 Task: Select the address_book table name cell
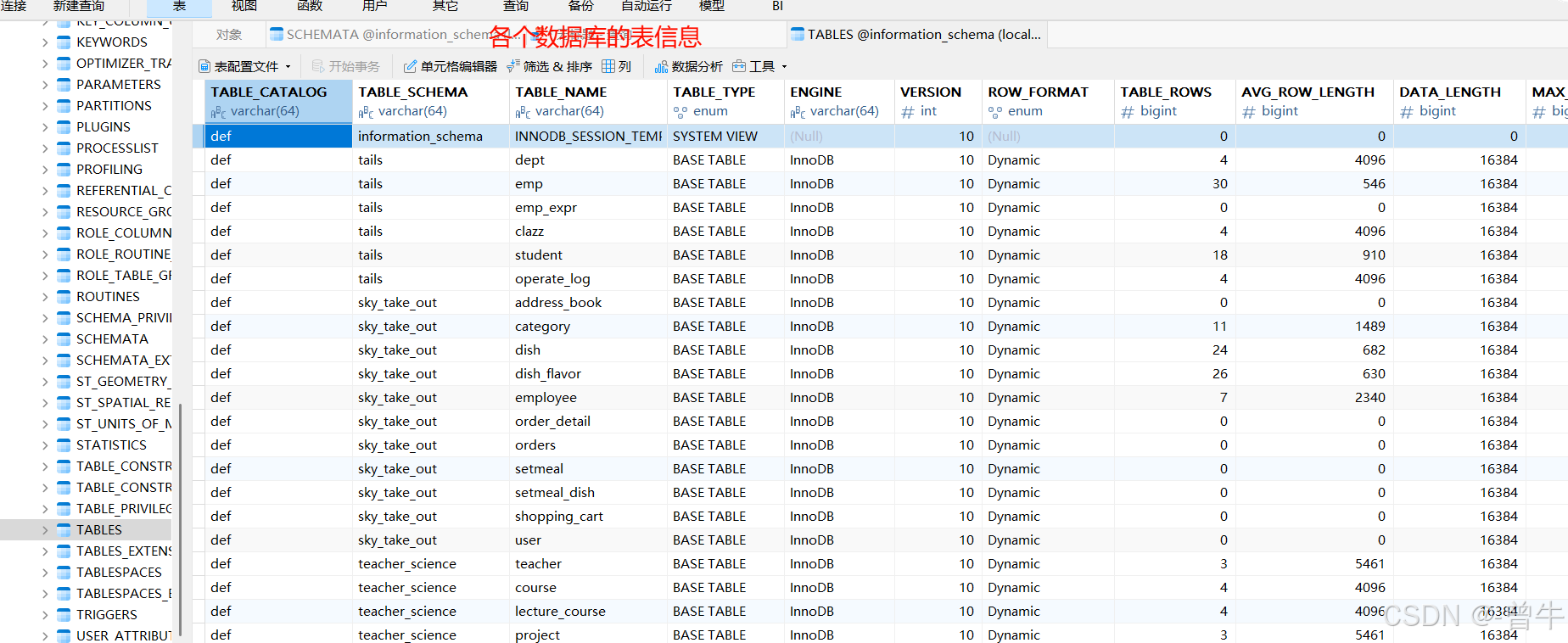click(588, 302)
